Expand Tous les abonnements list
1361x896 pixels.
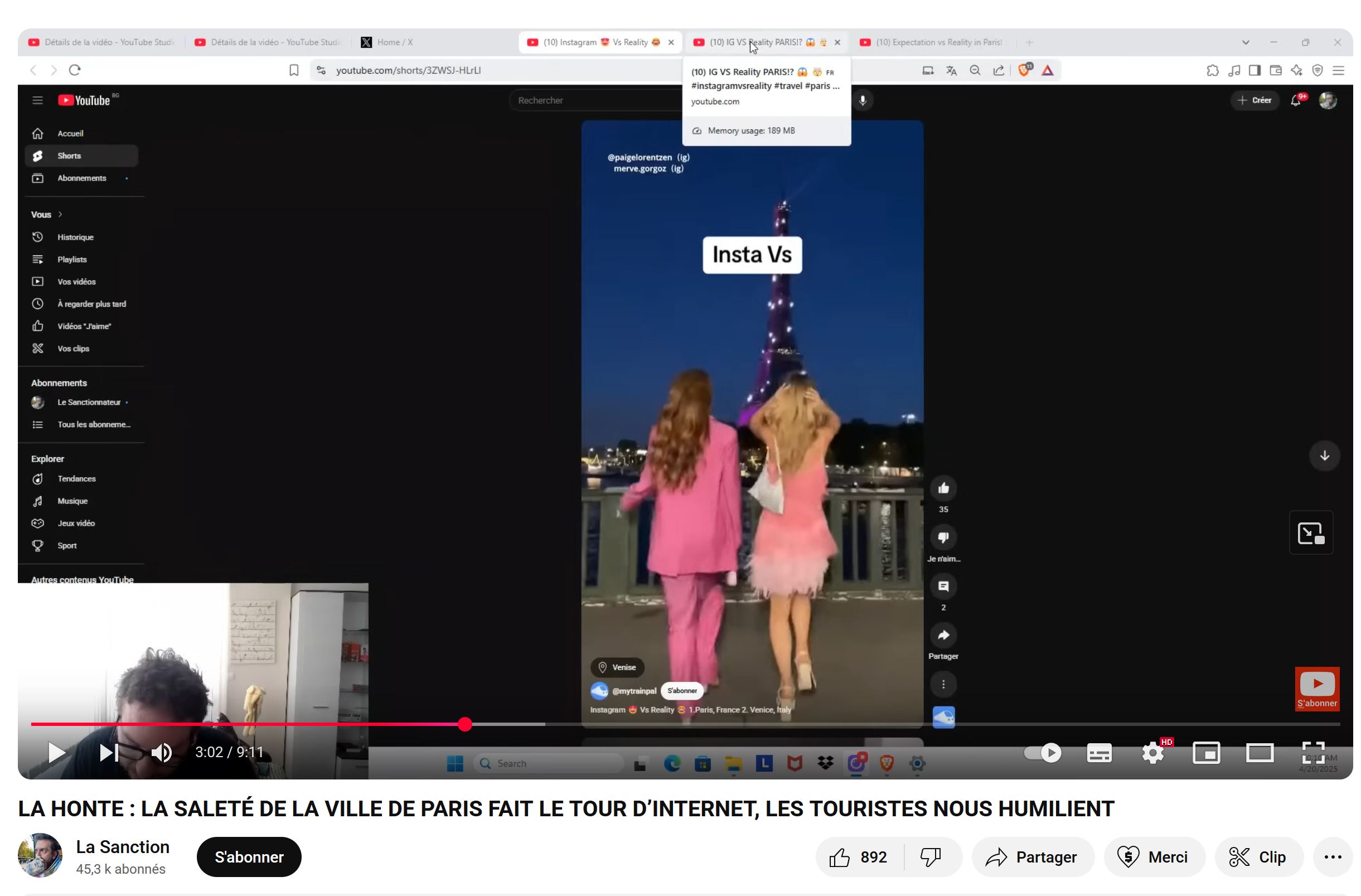82,424
